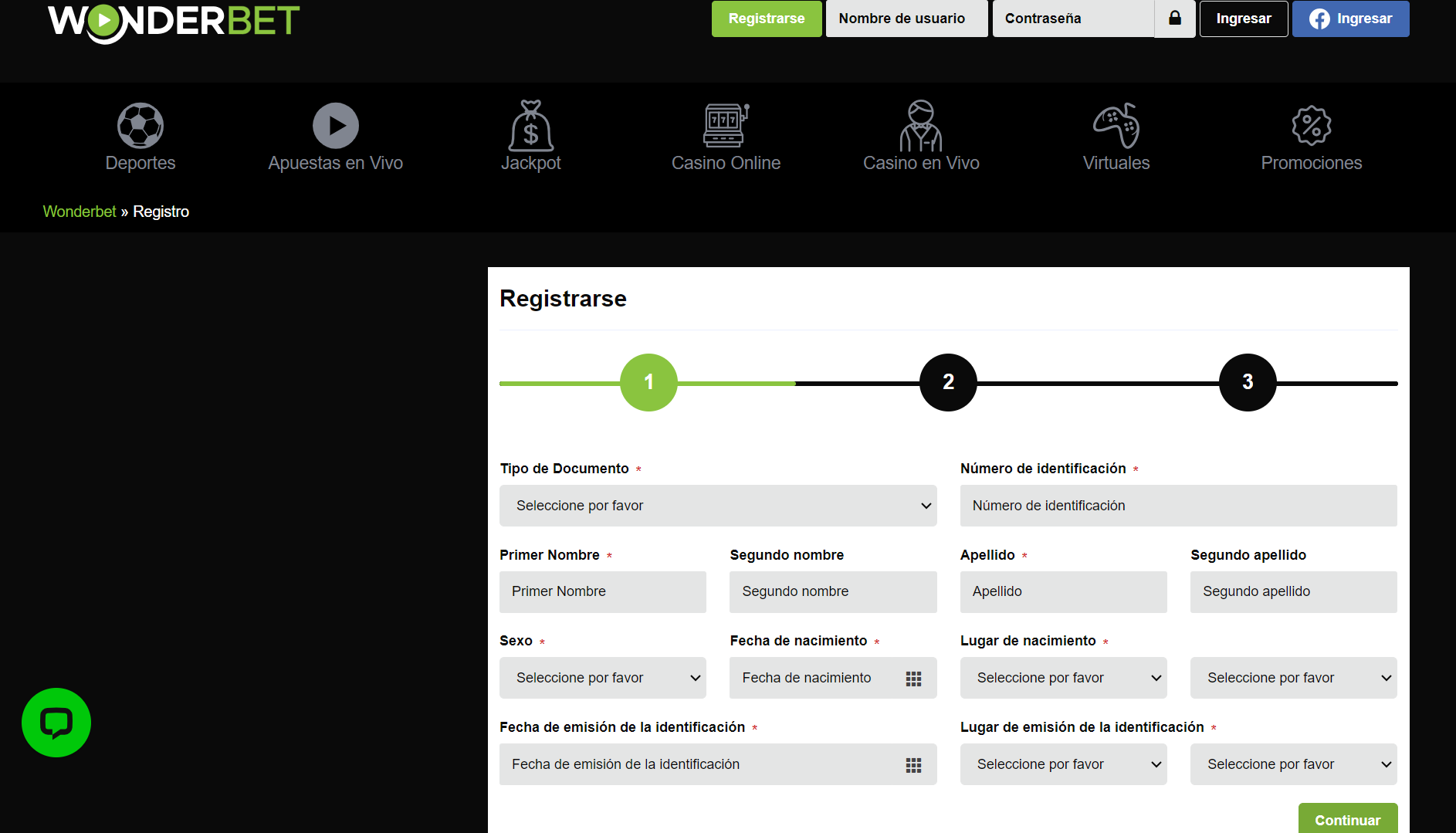1456x833 pixels.
Task: Open the Virtuales menu label
Action: 1116,163
